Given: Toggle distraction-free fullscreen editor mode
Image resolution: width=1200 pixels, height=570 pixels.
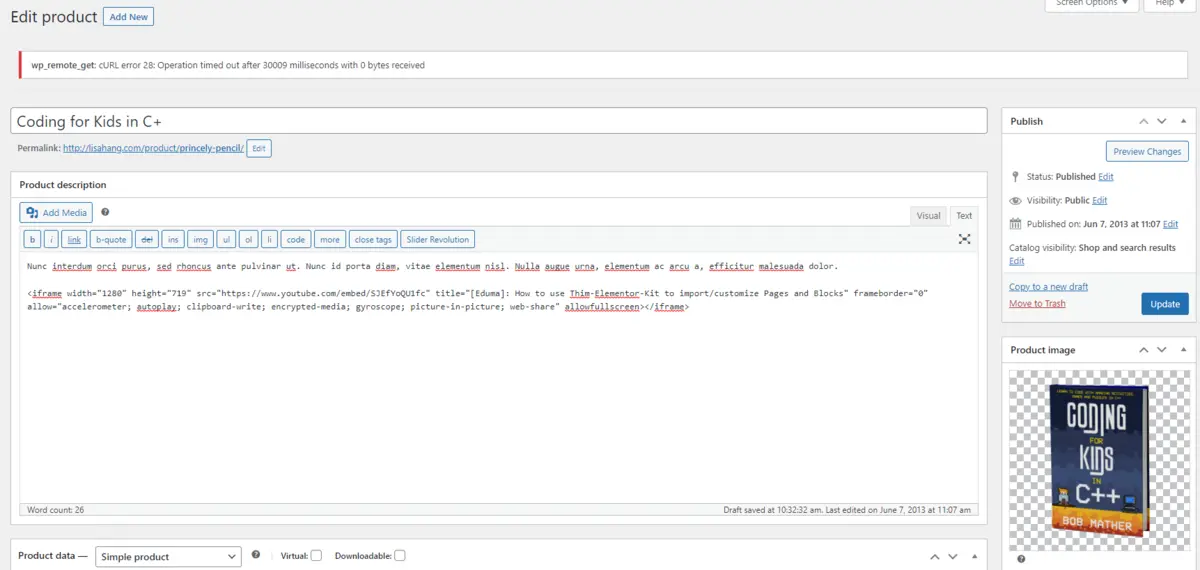Looking at the screenshot, I should point(964,239).
